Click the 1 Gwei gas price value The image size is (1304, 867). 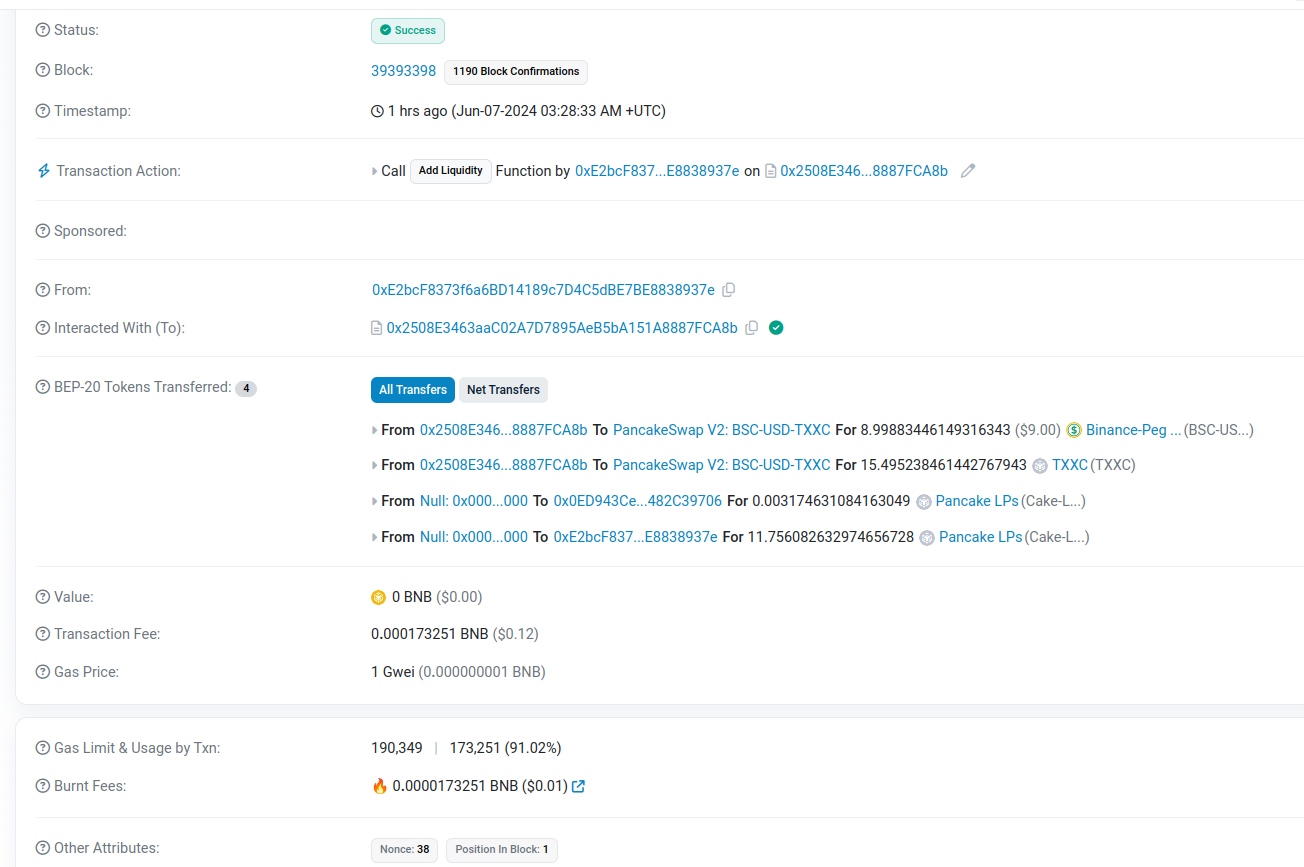point(393,672)
